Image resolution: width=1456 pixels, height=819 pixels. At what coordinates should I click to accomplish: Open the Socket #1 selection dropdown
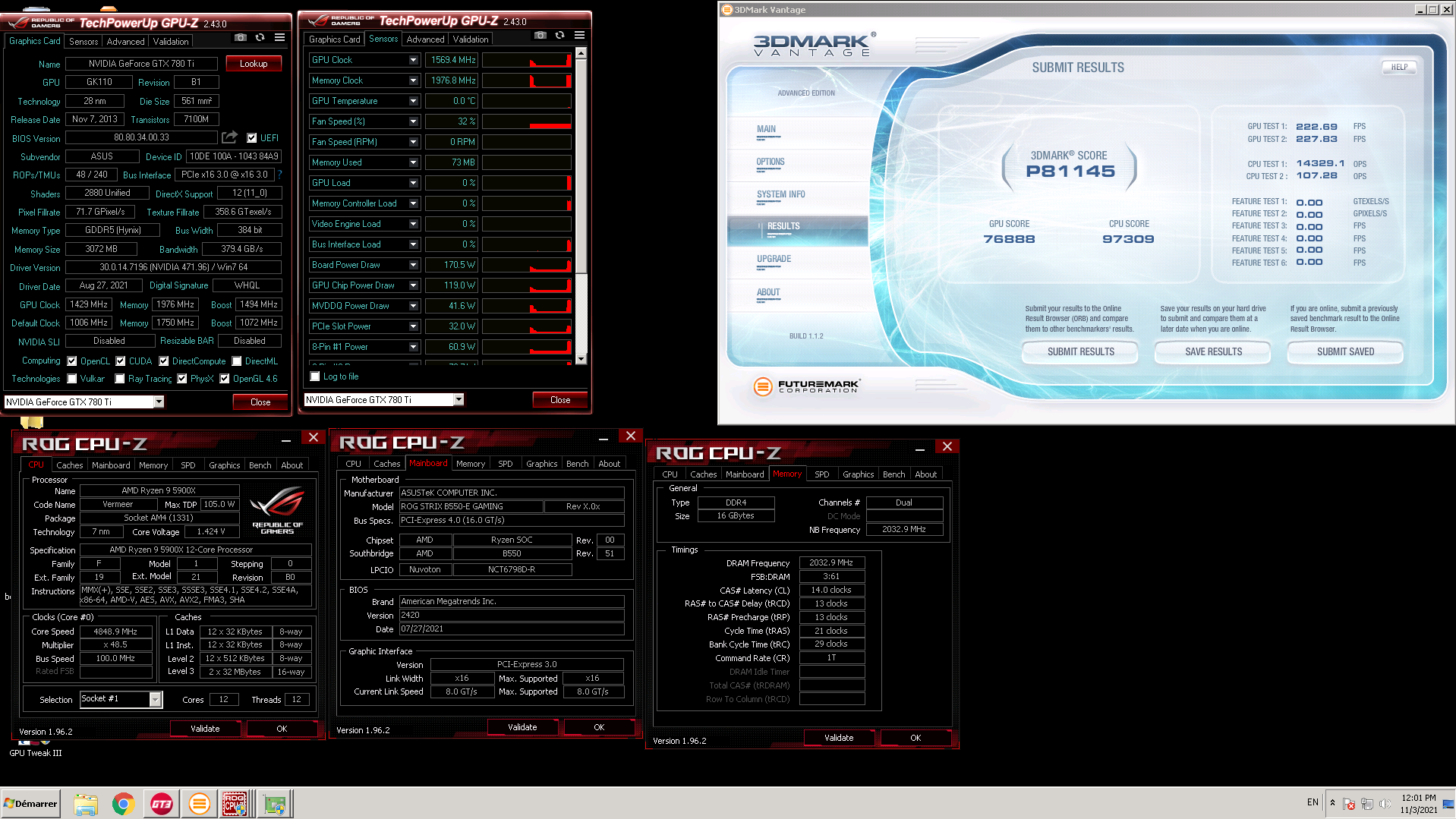(155, 699)
